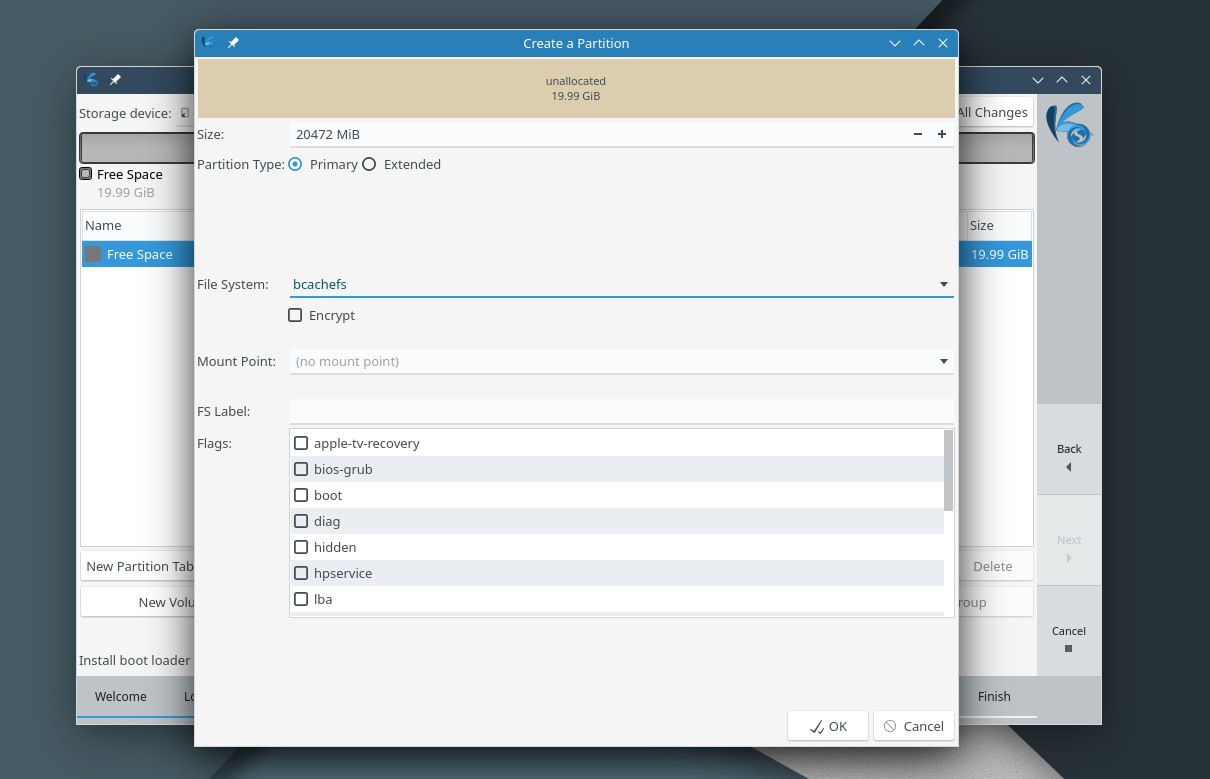
Task: Decrease partition size with minus button
Action: (x=918, y=134)
